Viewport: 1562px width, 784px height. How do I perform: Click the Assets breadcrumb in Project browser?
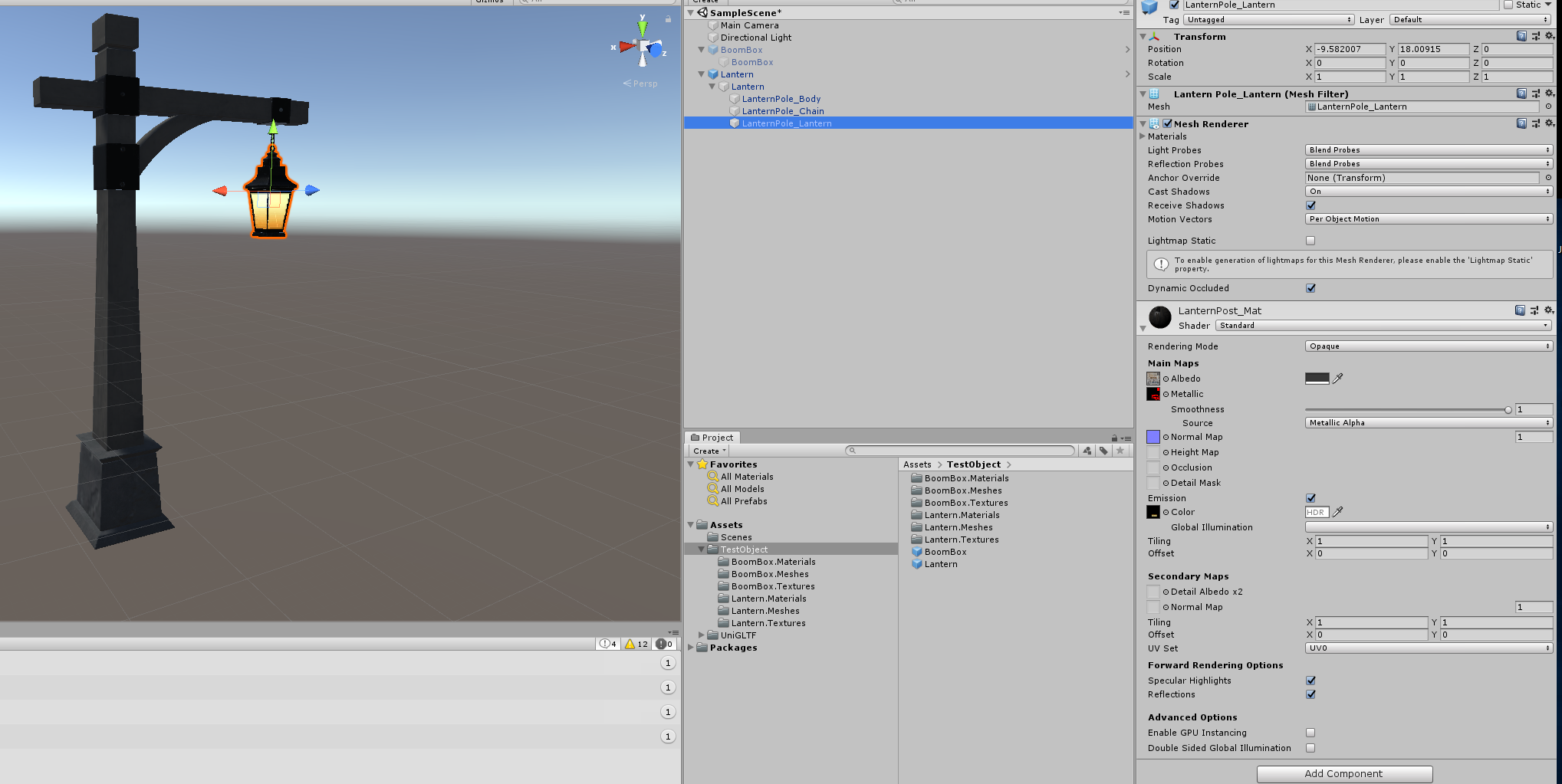[917, 464]
